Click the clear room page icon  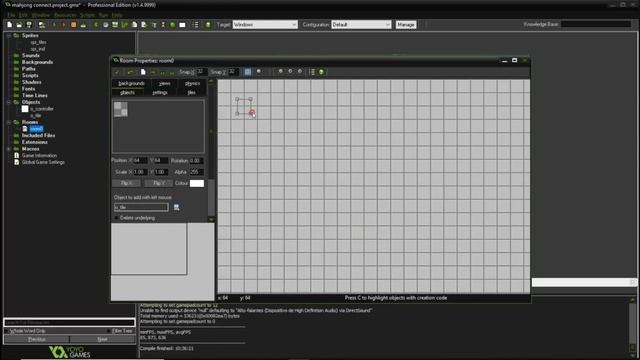[143, 72]
